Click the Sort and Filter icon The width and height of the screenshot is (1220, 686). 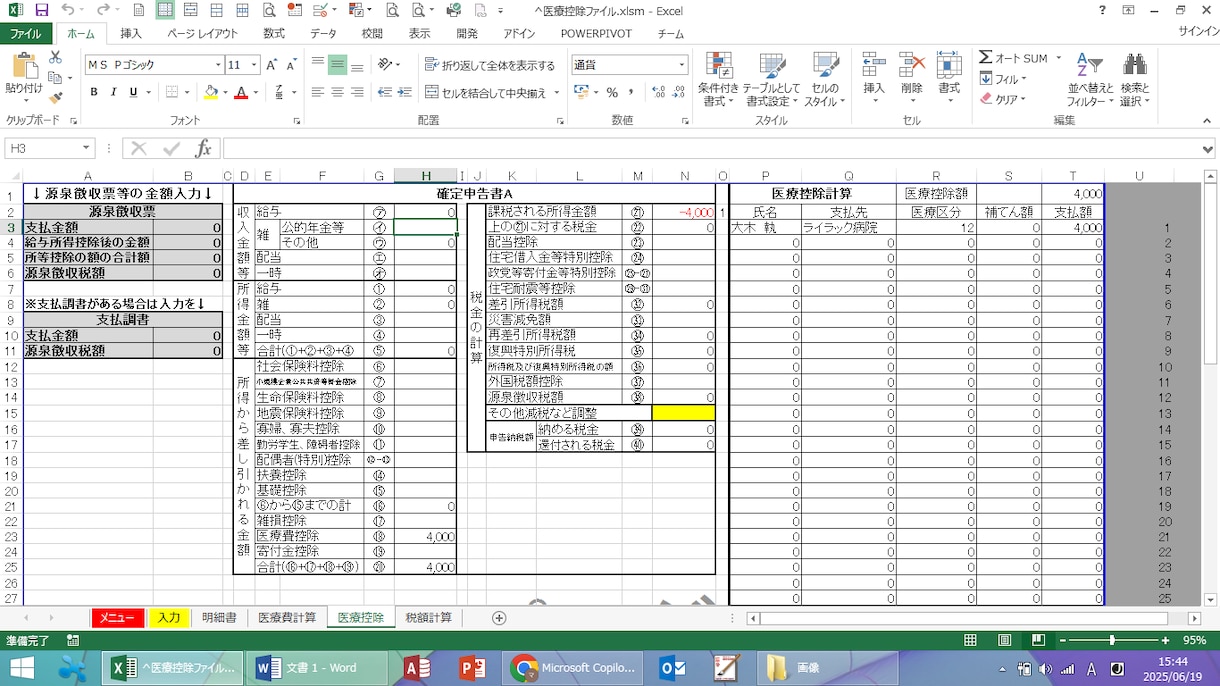1088,64
